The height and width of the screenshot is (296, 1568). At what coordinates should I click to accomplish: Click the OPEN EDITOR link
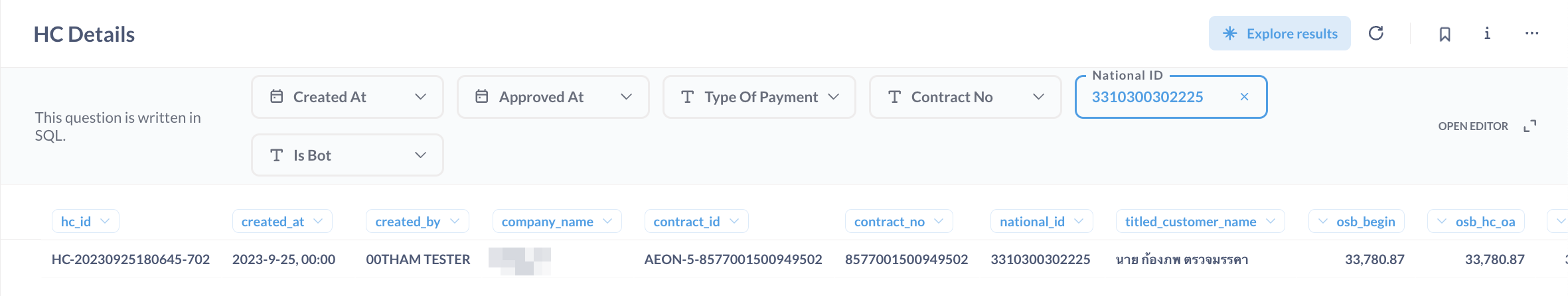[x=1472, y=126]
